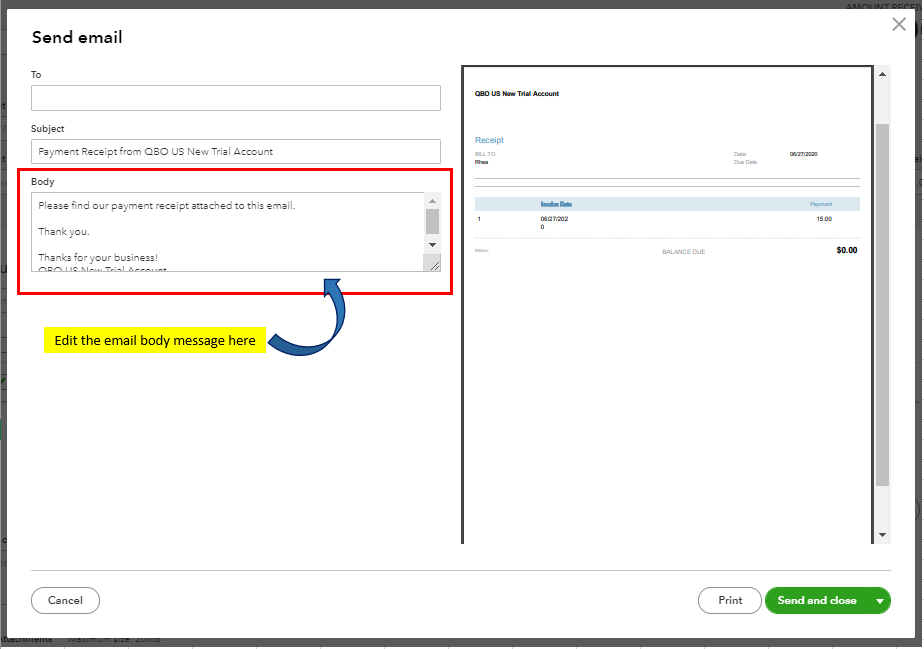924x649 pixels.
Task: Close the Send email dialog
Action: [899, 24]
